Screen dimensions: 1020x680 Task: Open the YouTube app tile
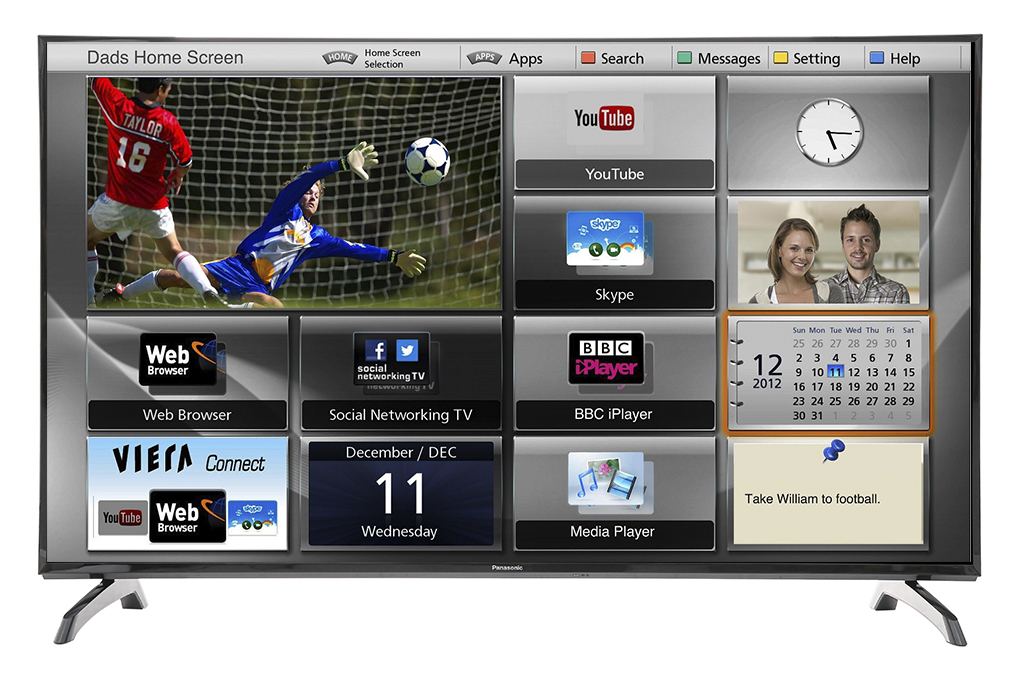614,133
